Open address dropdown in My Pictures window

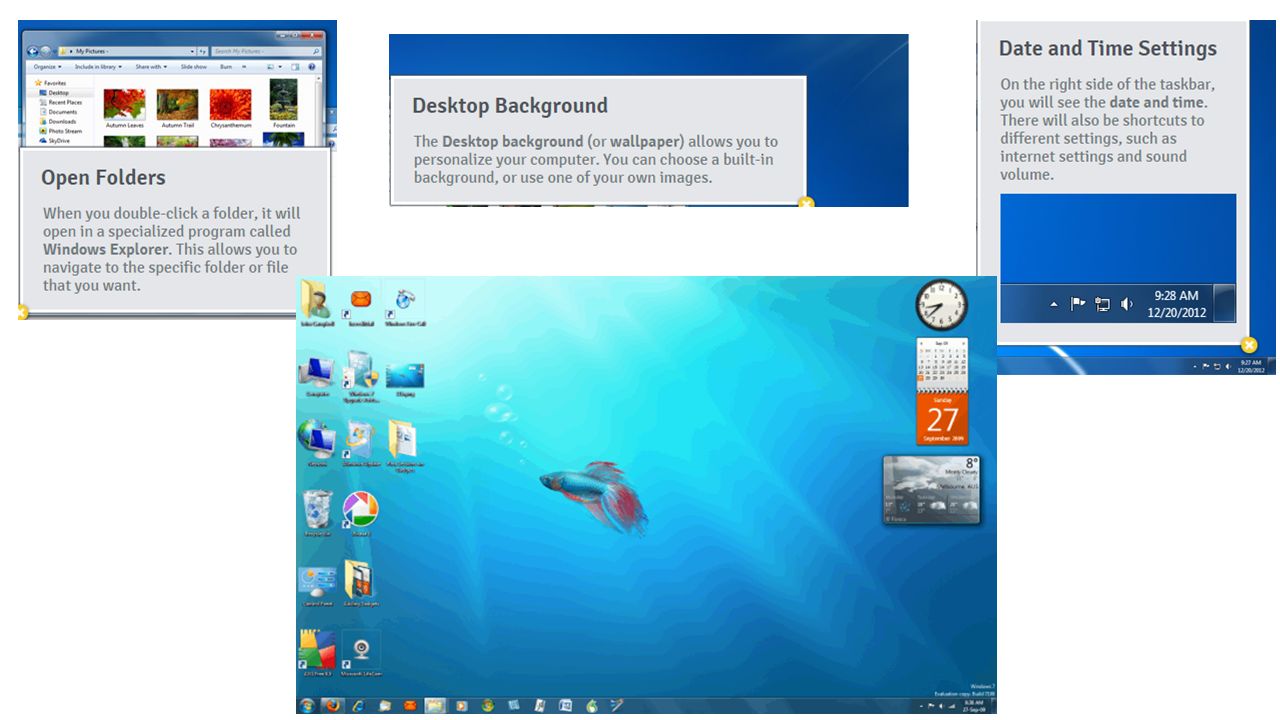[192, 51]
